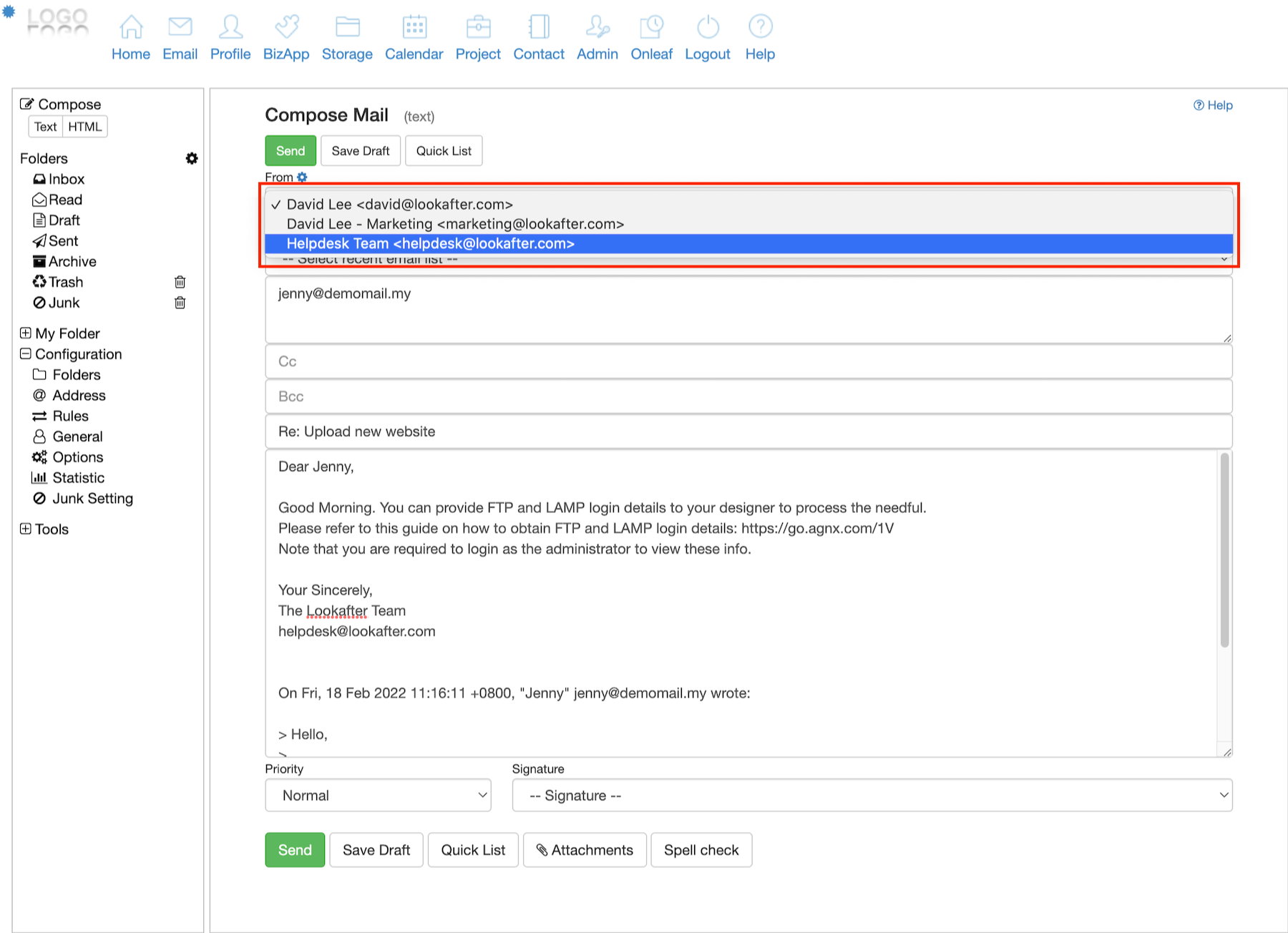Click the Attachments button
The image size is (1288, 933).
tap(585, 850)
